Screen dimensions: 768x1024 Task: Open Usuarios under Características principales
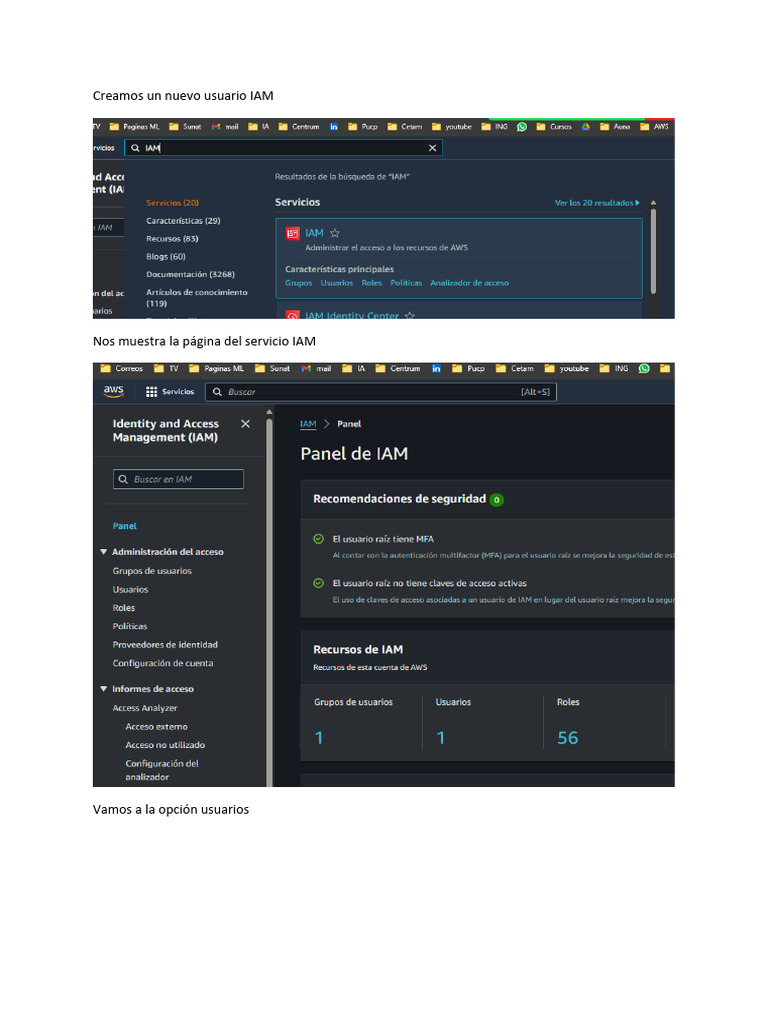click(336, 283)
